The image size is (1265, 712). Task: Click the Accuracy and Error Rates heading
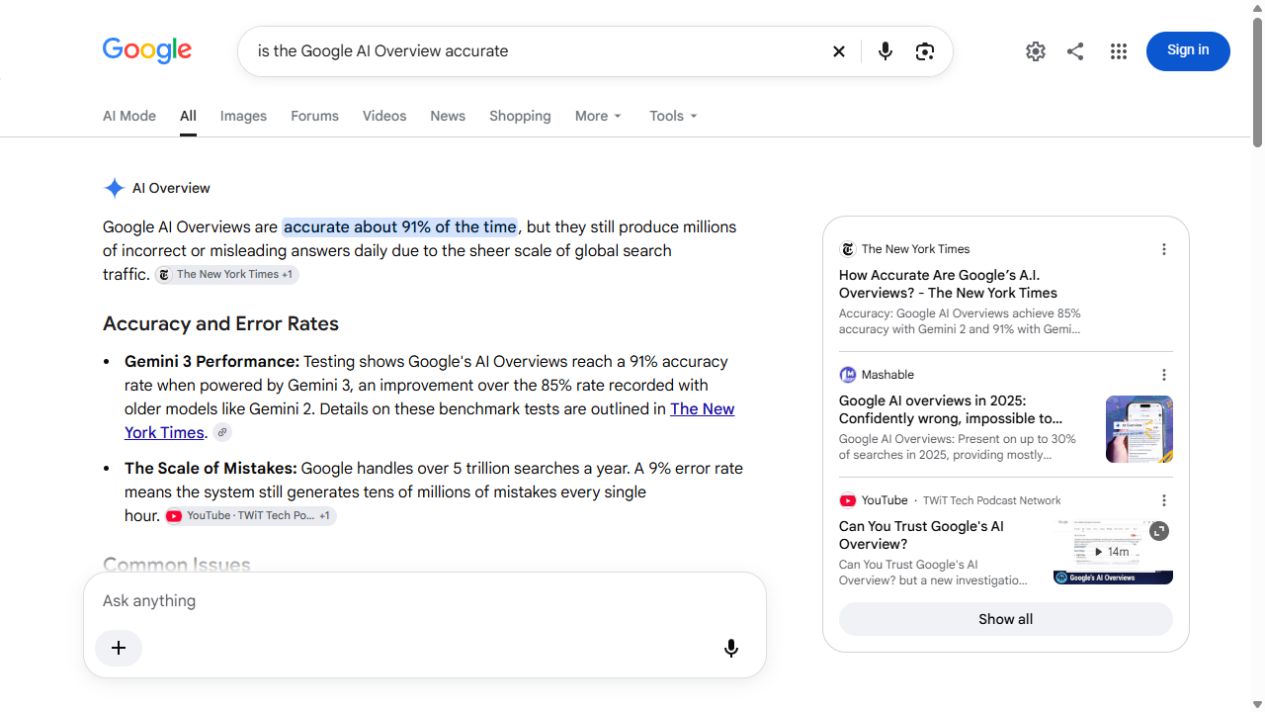click(221, 324)
